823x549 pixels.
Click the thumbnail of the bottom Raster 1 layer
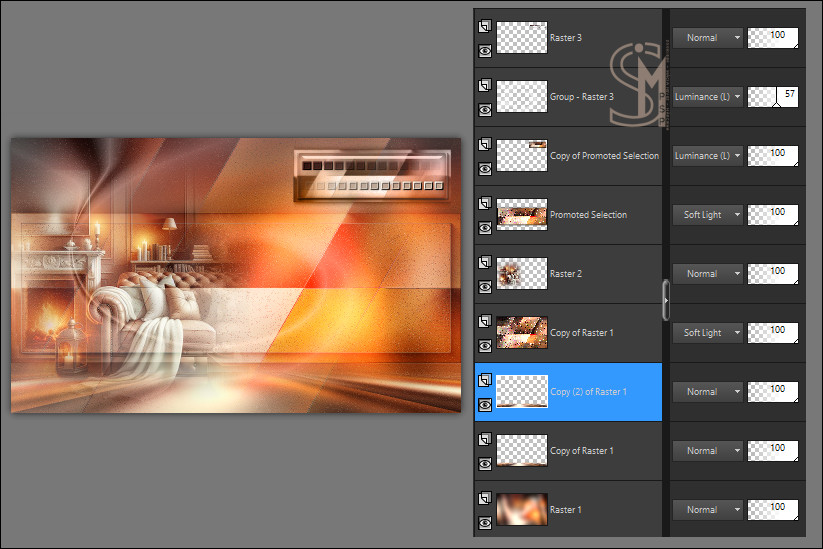521,509
